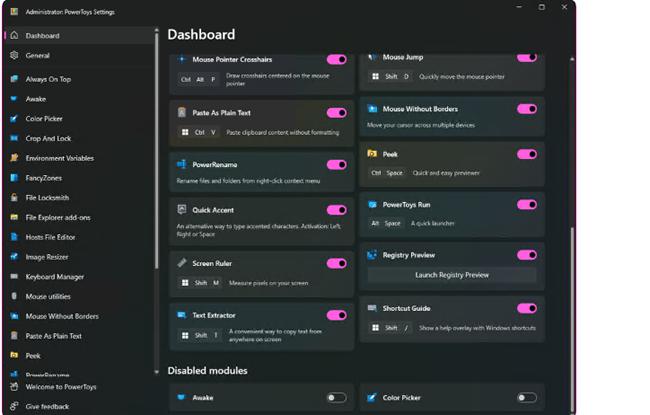Click the Always On Top sidebar icon
The image size is (650, 415).
tap(14, 78)
